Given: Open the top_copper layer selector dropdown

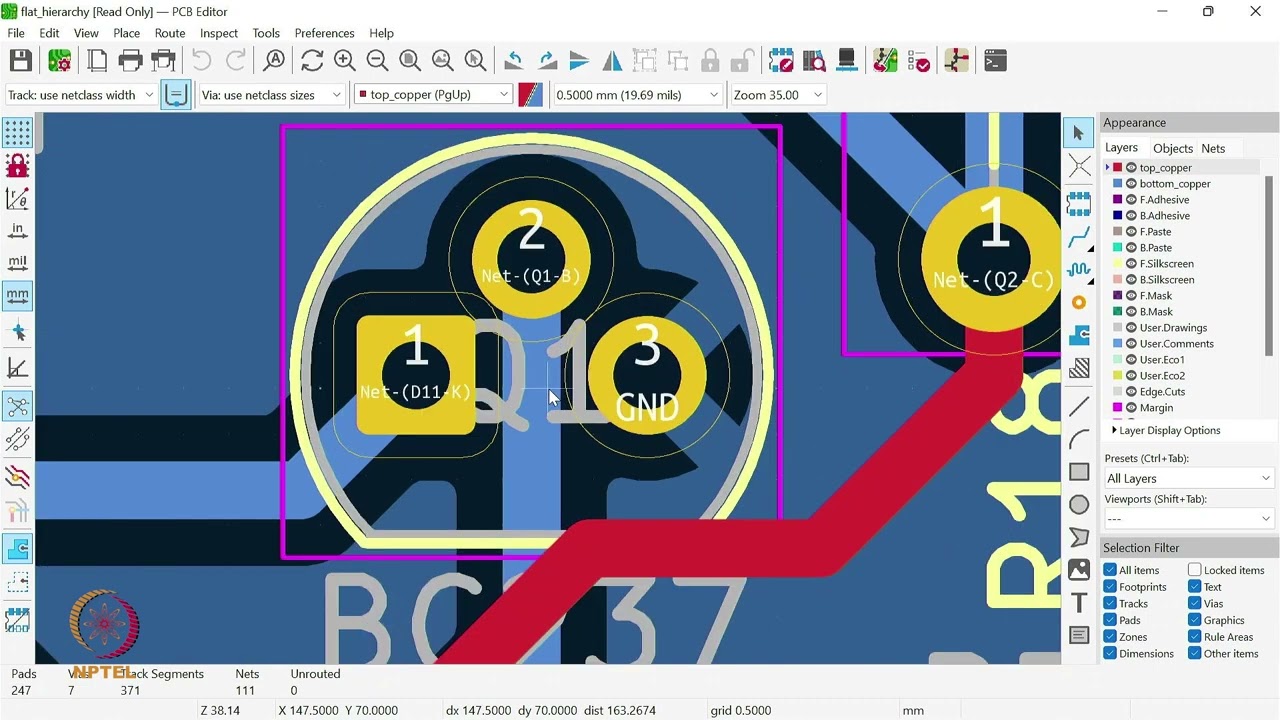Looking at the screenshot, I should (433, 95).
